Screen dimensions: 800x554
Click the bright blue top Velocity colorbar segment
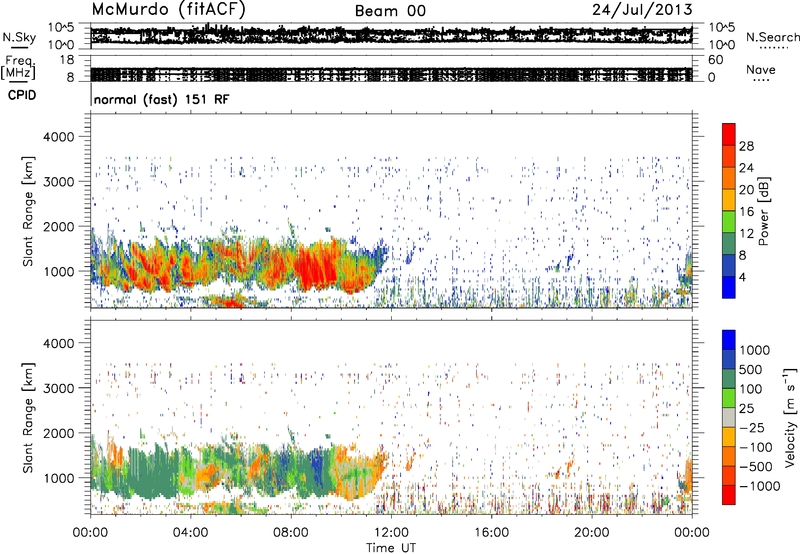point(729,340)
